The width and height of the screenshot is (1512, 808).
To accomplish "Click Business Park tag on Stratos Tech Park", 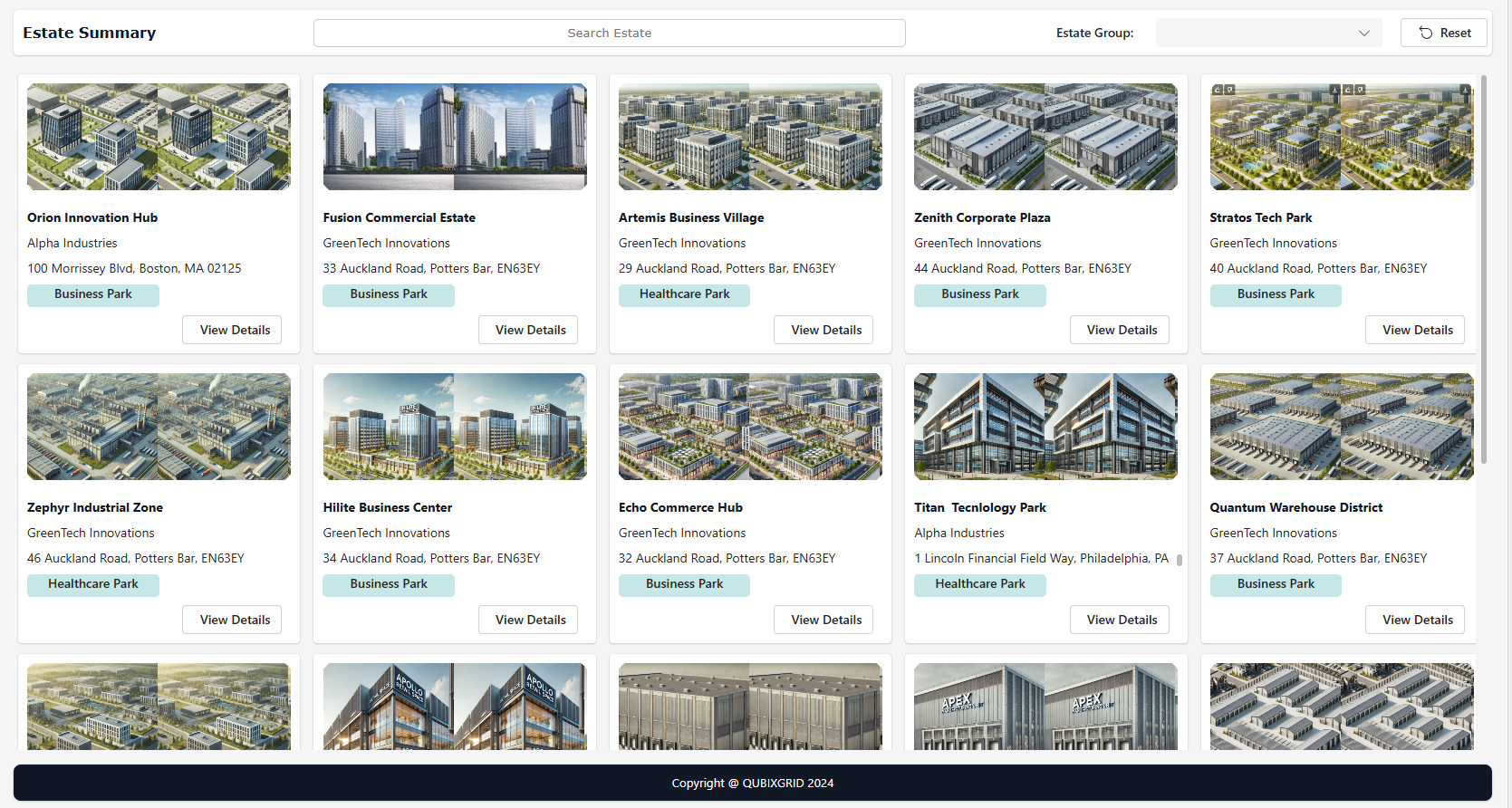I will [x=1276, y=294].
